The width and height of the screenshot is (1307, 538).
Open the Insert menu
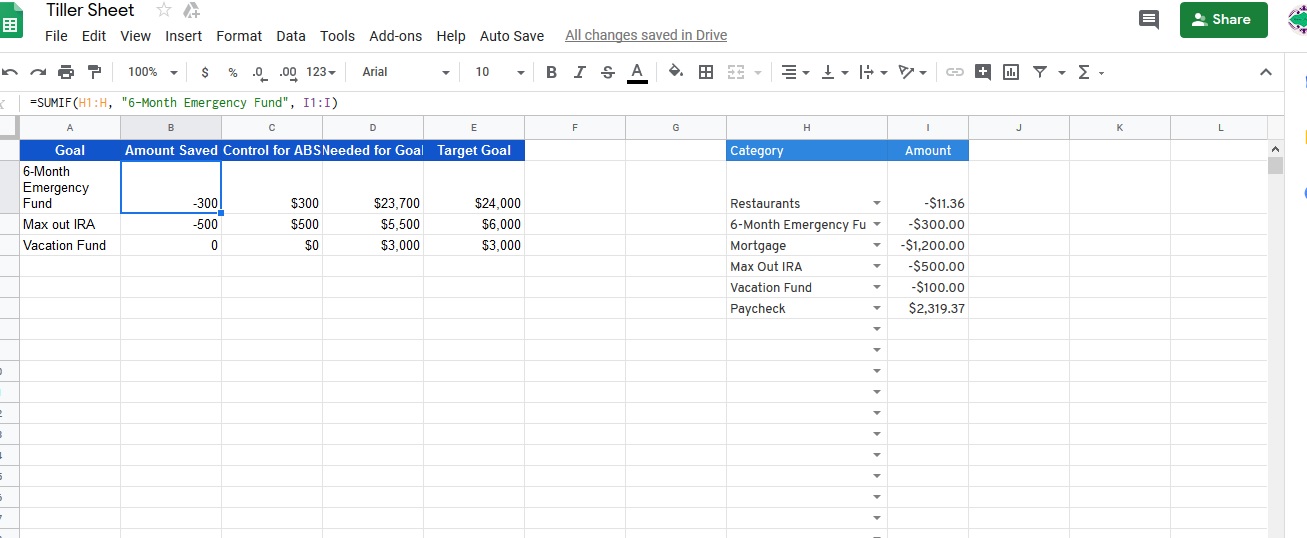(x=184, y=36)
